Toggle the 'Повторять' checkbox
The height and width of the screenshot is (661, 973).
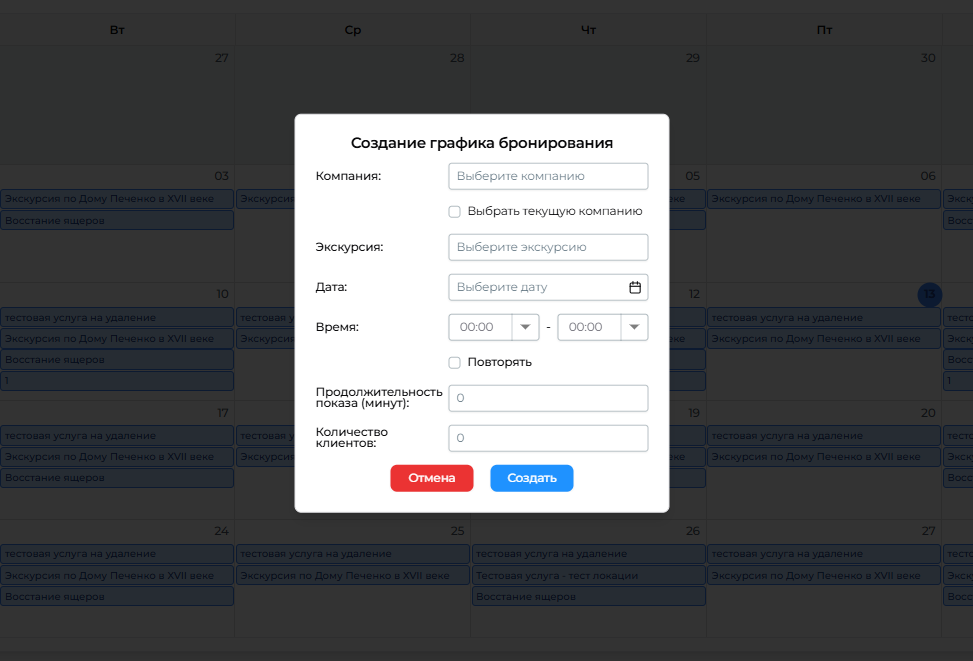point(454,362)
